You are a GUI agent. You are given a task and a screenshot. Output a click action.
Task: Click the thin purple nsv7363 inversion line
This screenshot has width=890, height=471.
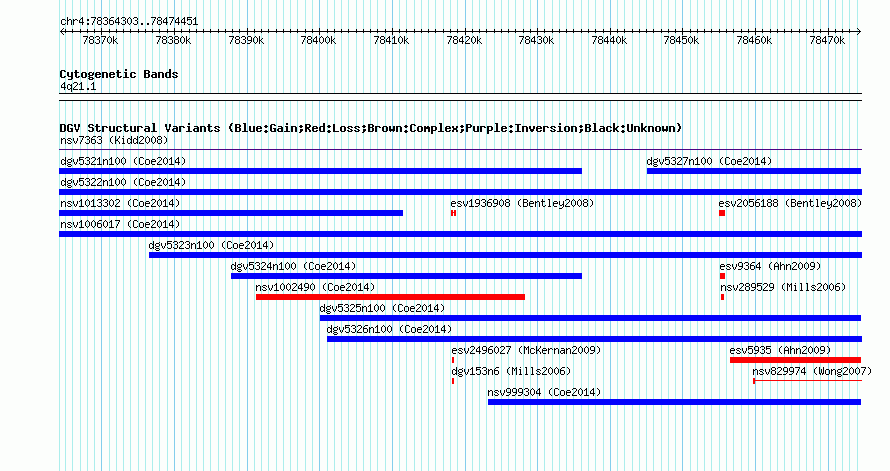[x=460, y=150]
